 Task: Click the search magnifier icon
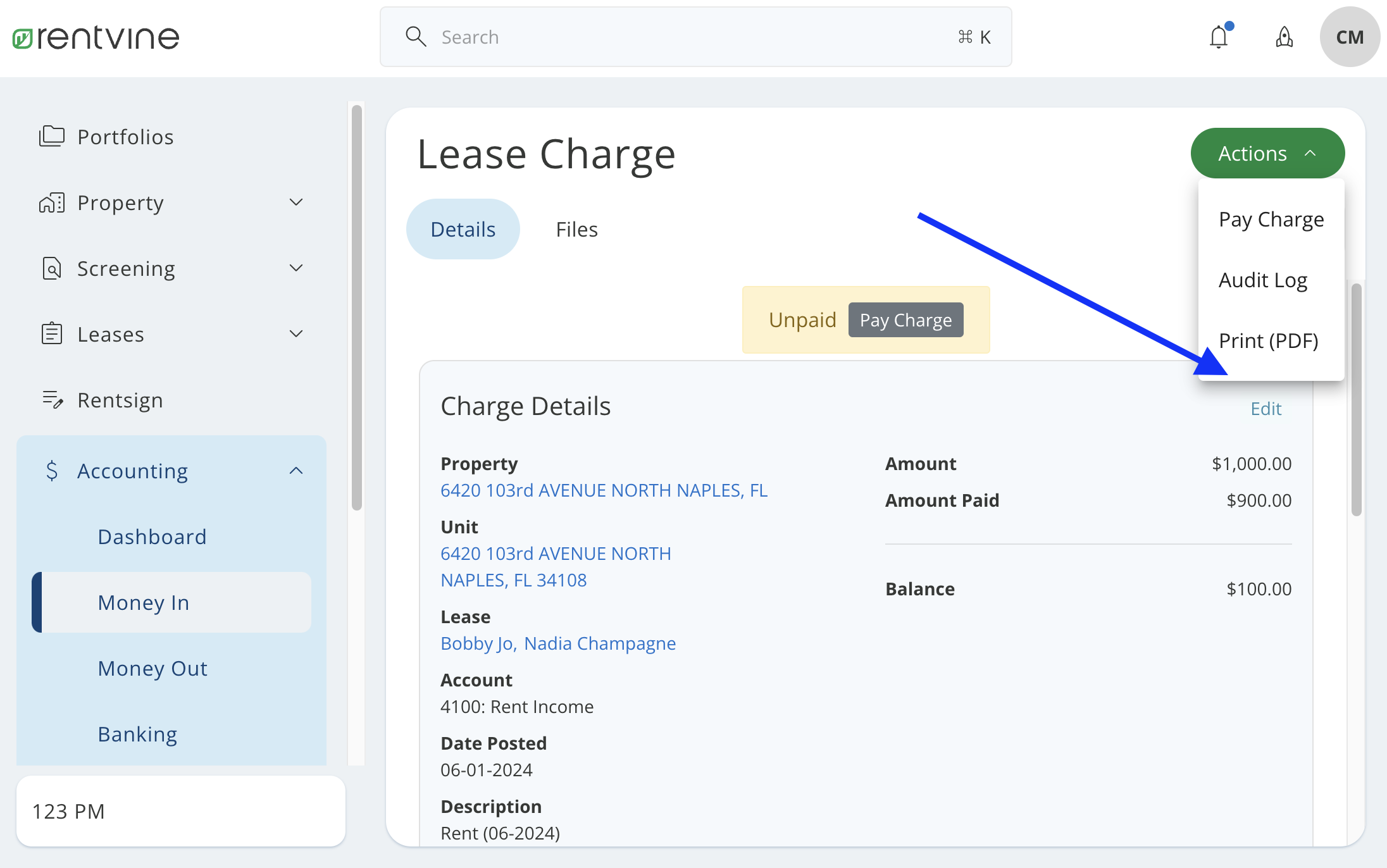pos(416,36)
